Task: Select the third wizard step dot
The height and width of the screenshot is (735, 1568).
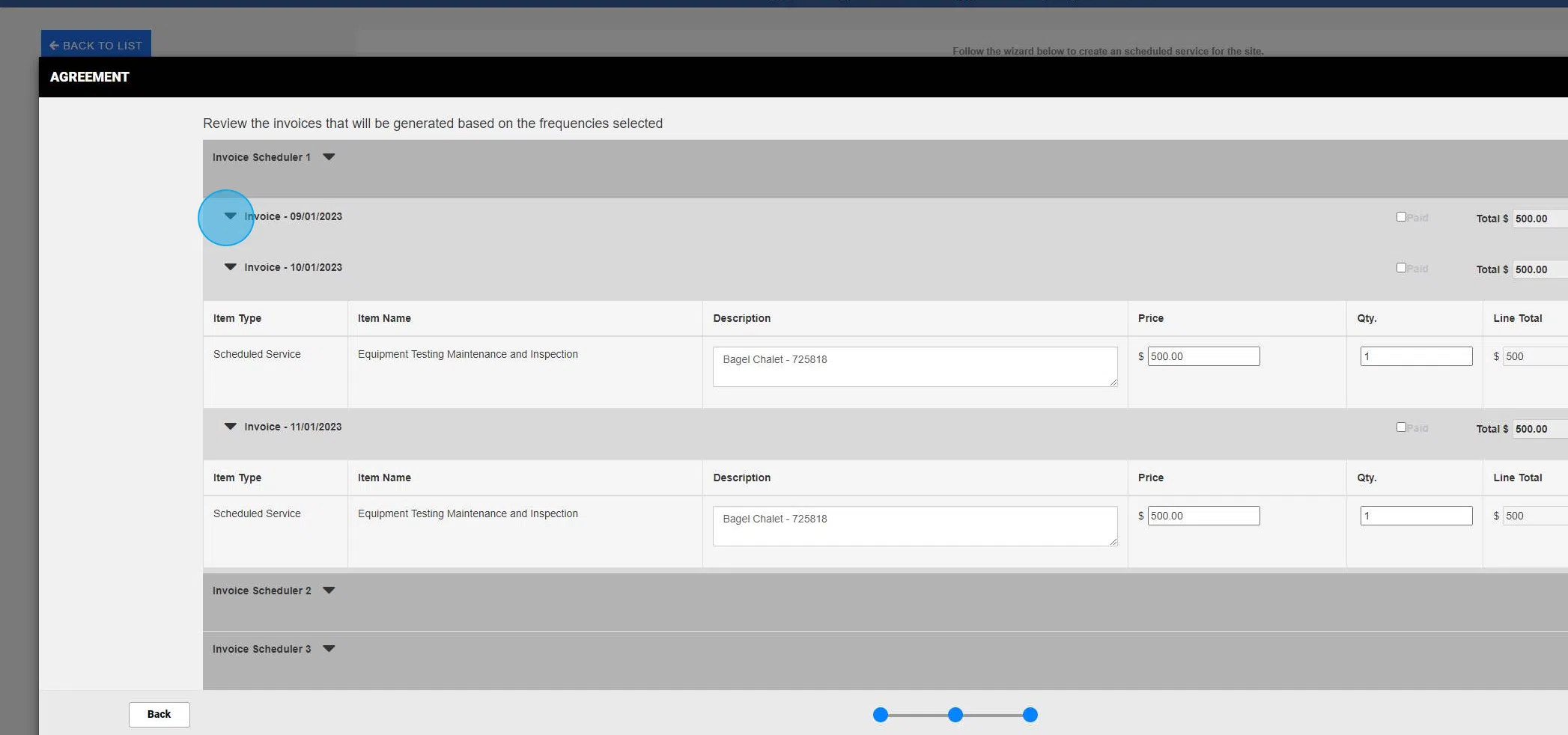Action: (1030, 715)
